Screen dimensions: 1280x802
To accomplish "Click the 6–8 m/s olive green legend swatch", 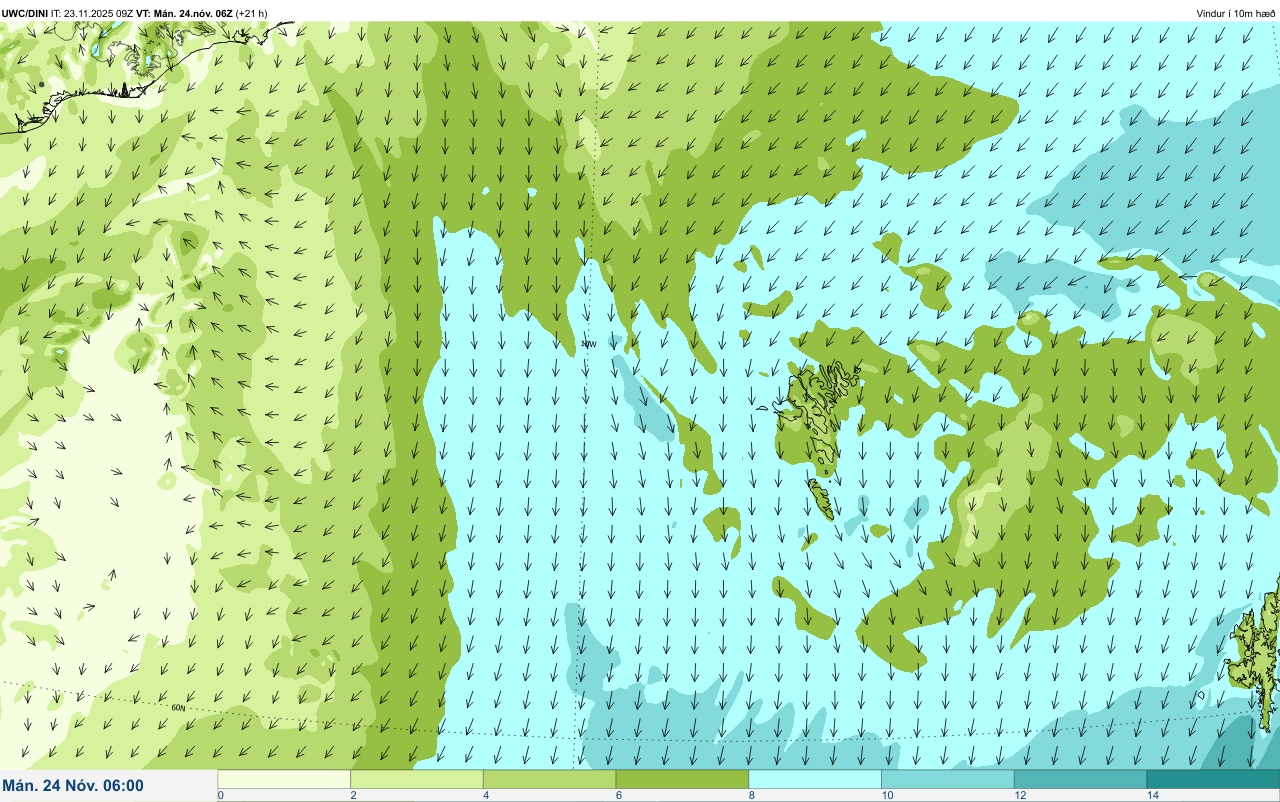I will [682, 779].
